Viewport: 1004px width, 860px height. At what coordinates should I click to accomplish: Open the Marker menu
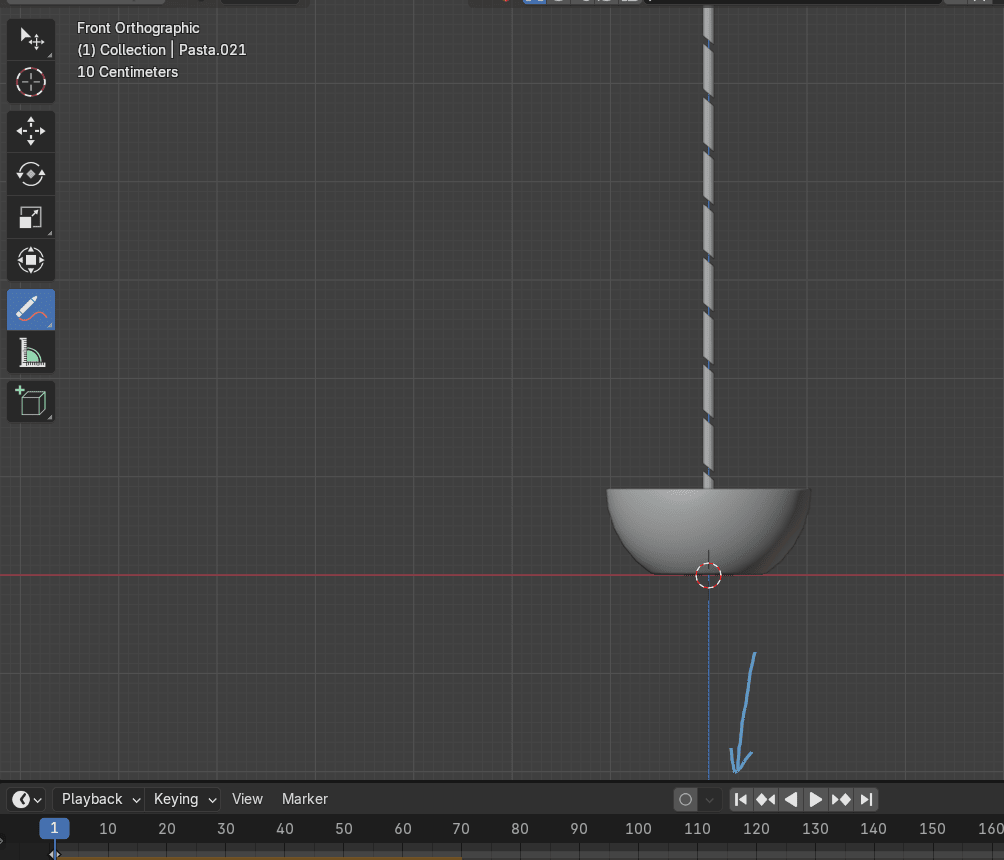(305, 799)
